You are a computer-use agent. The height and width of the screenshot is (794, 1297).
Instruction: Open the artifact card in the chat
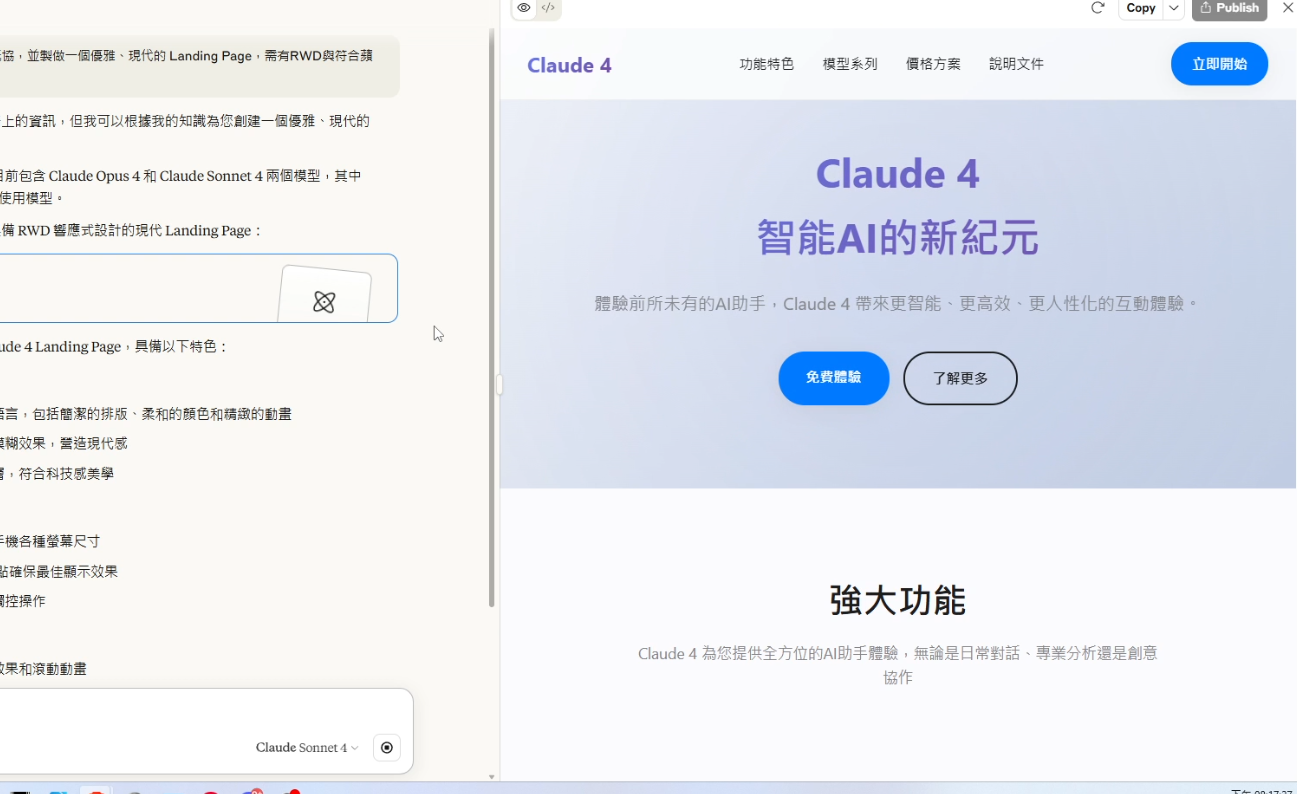click(199, 288)
